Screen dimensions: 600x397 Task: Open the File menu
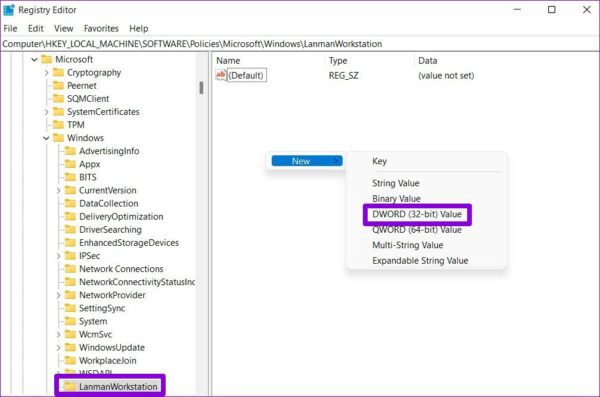(x=10, y=28)
